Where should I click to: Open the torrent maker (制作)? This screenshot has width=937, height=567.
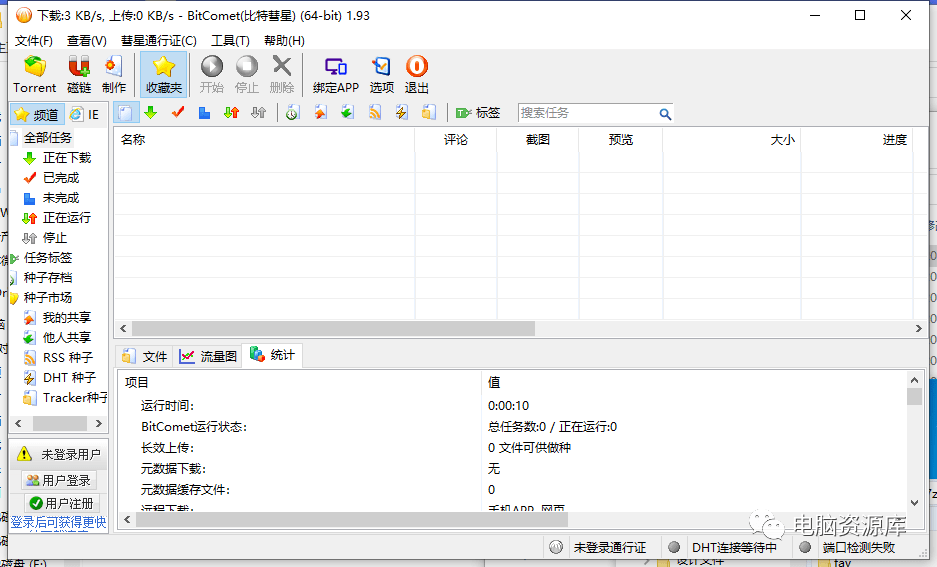pyautogui.click(x=114, y=75)
